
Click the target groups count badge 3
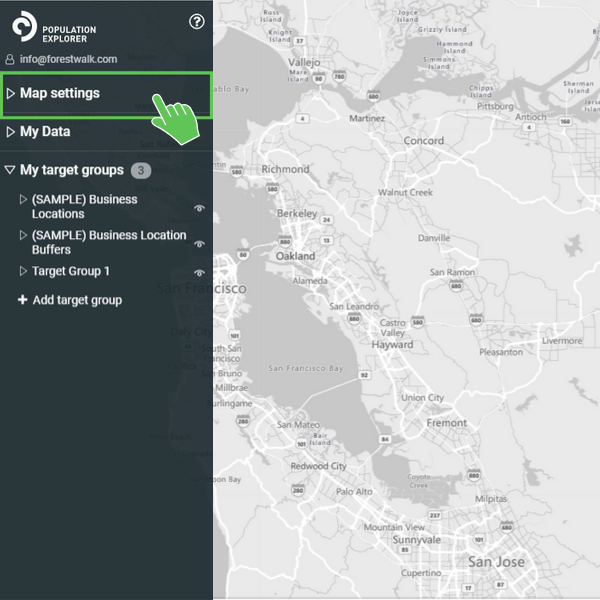141,170
